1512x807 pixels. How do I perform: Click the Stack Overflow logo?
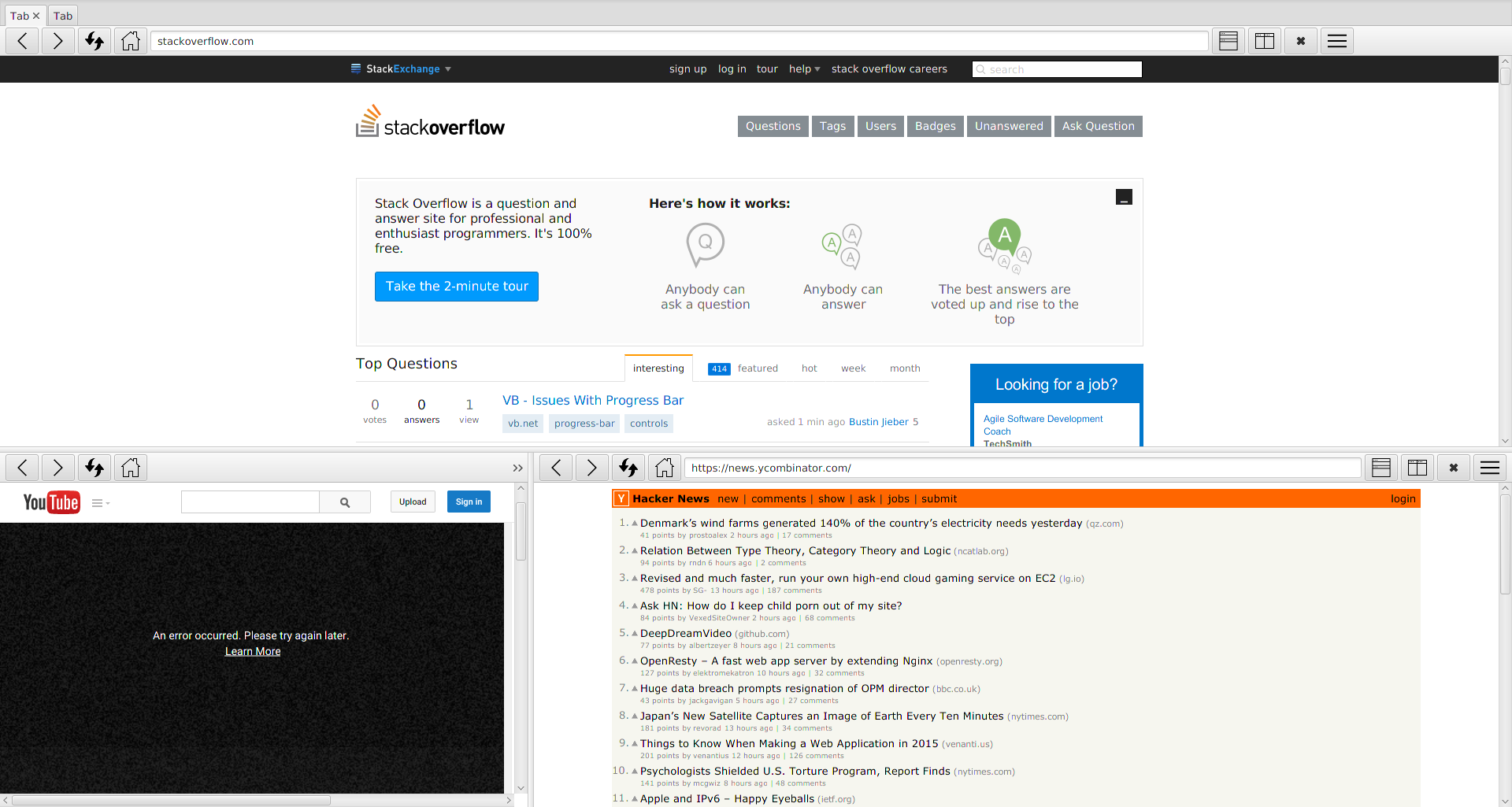click(x=430, y=122)
